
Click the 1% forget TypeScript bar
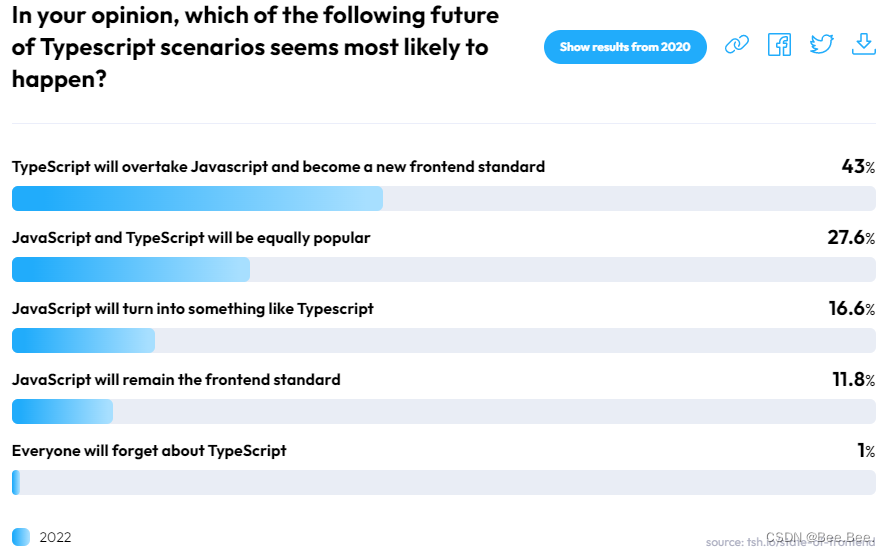[16, 483]
